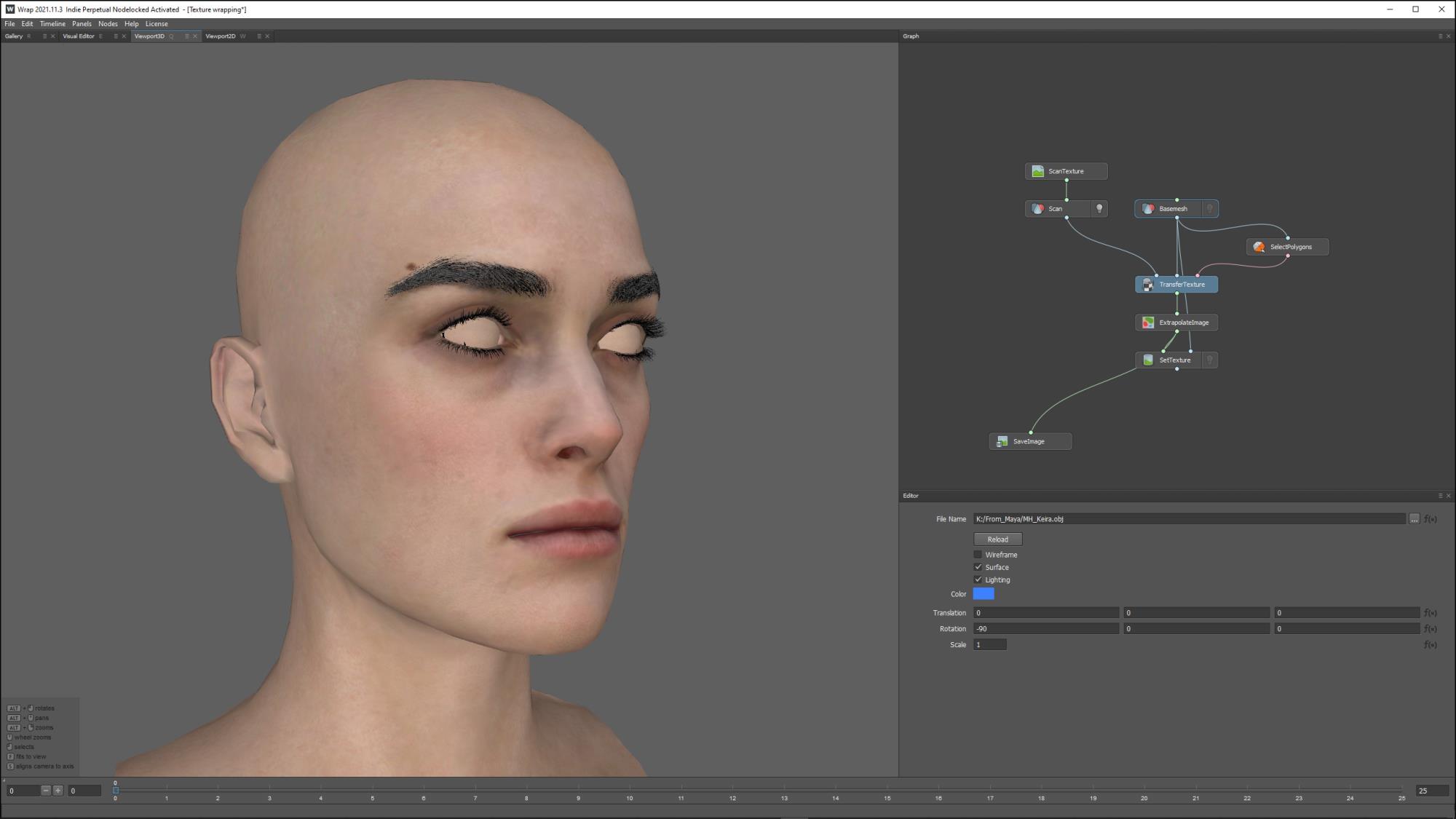Screen dimensions: 1456x819
Task: Select the ExtrapolateImage node
Action: click(1176, 323)
